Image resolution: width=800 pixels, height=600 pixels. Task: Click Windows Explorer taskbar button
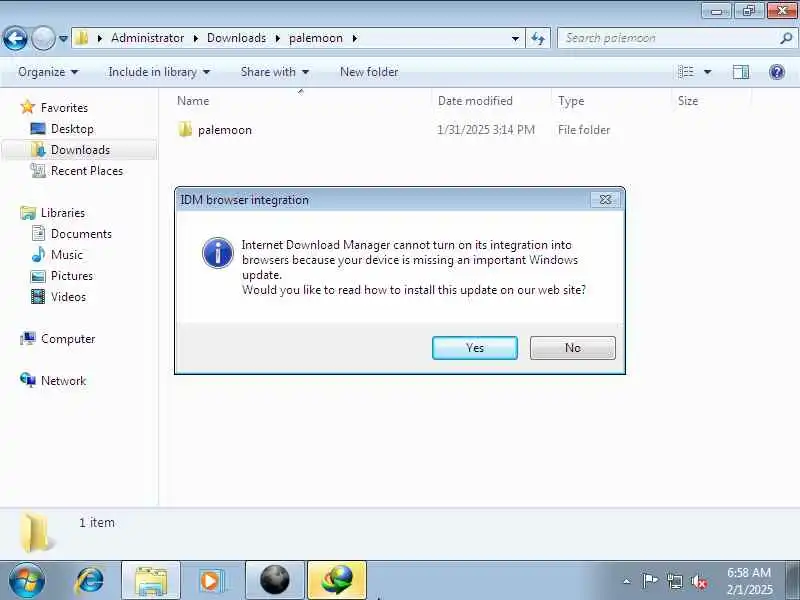point(151,581)
